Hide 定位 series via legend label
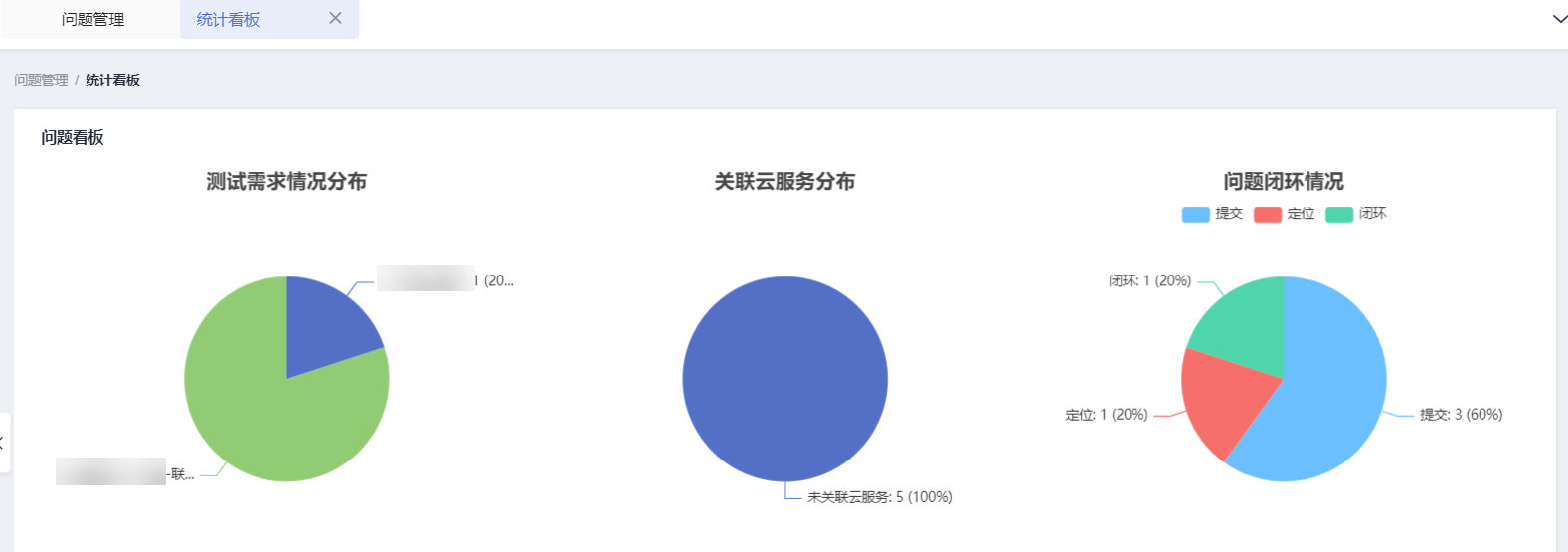1568x552 pixels. pyautogui.click(x=1301, y=214)
